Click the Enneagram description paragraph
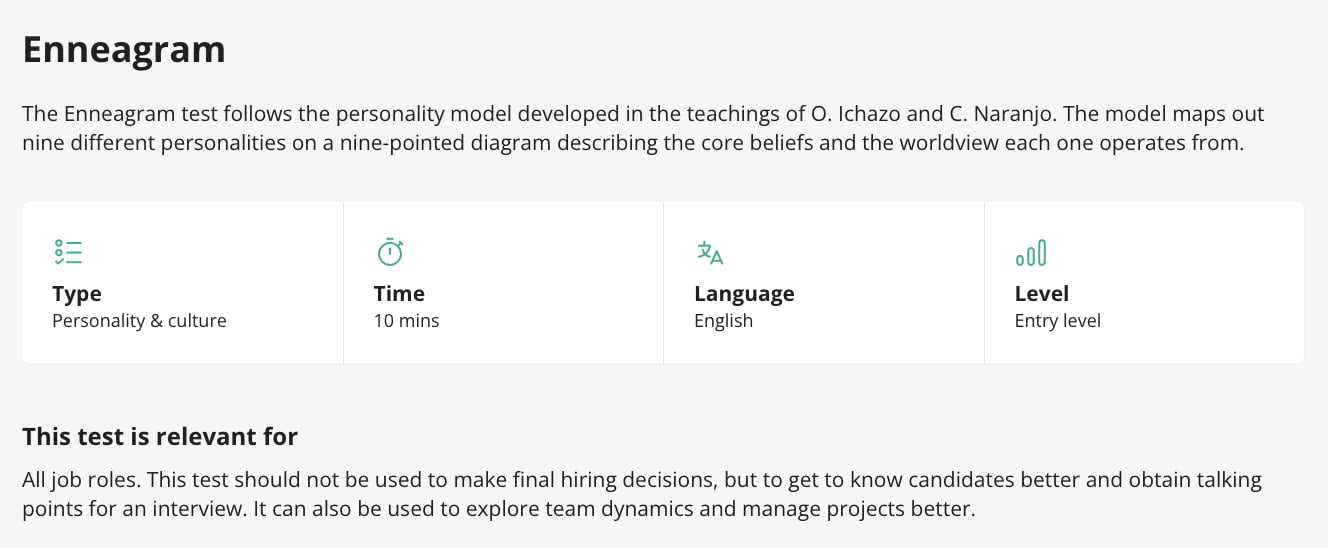1328x548 pixels. coord(643,128)
